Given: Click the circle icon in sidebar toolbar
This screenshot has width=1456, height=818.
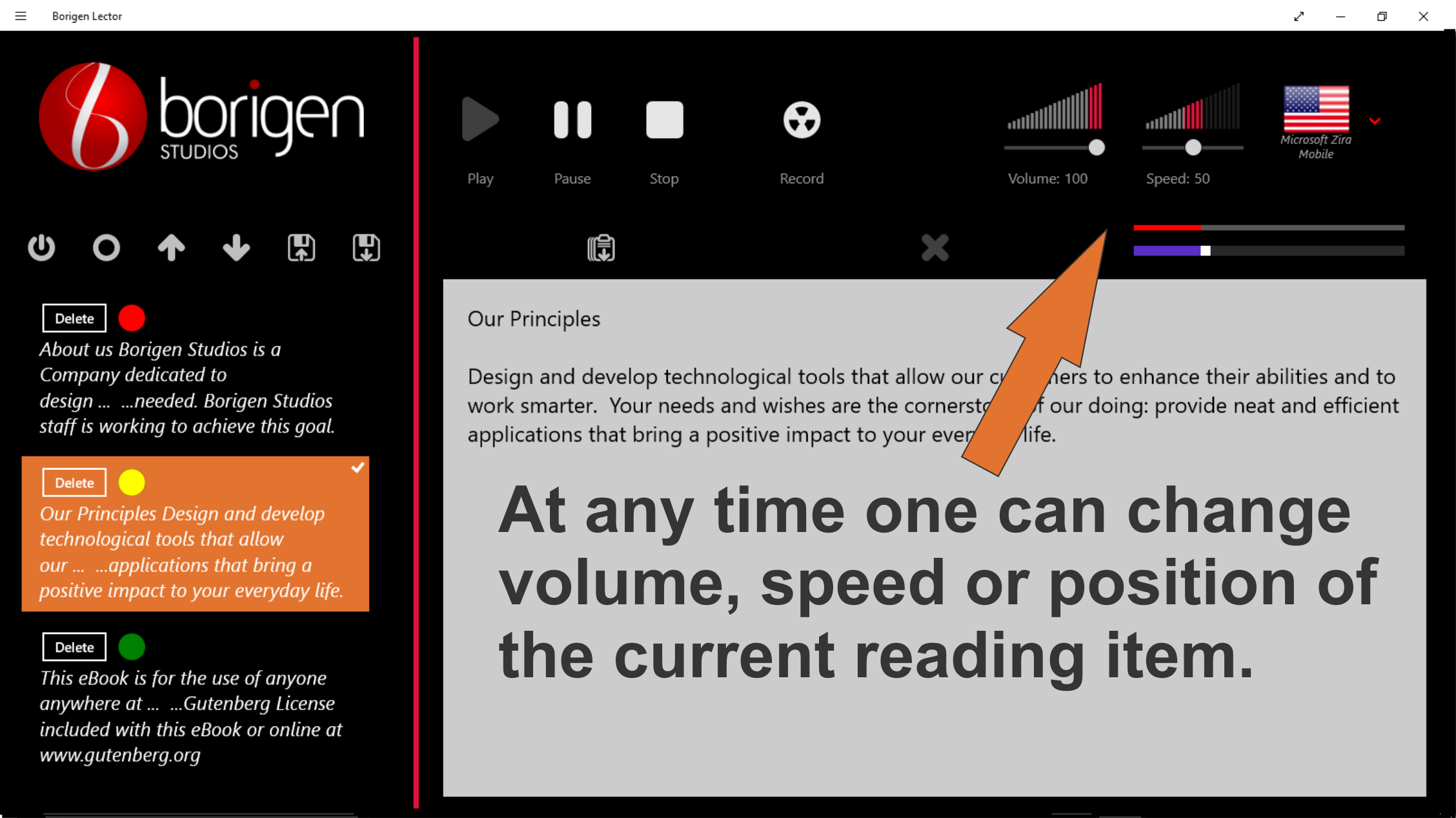Looking at the screenshot, I should pyautogui.click(x=106, y=248).
